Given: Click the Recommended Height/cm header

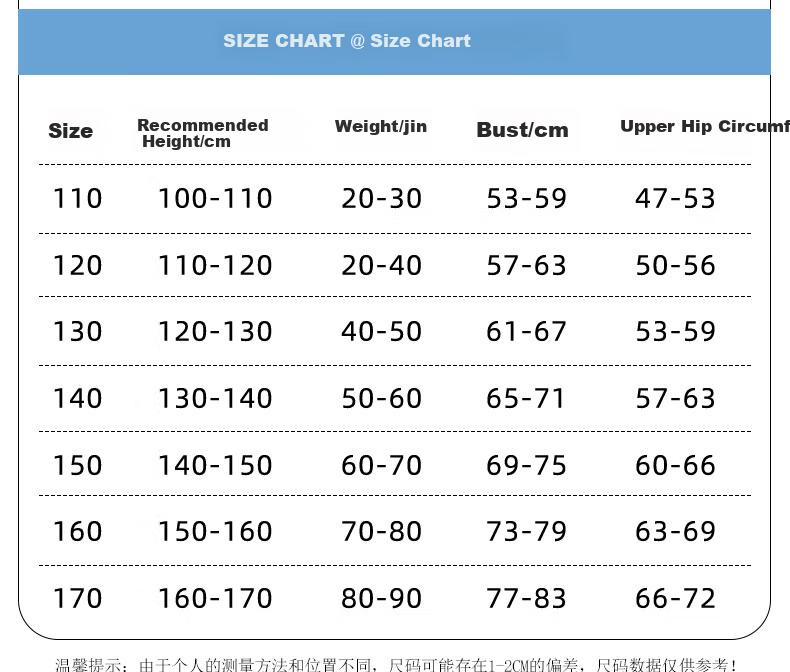Looking at the screenshot, I should pos(203,133).
